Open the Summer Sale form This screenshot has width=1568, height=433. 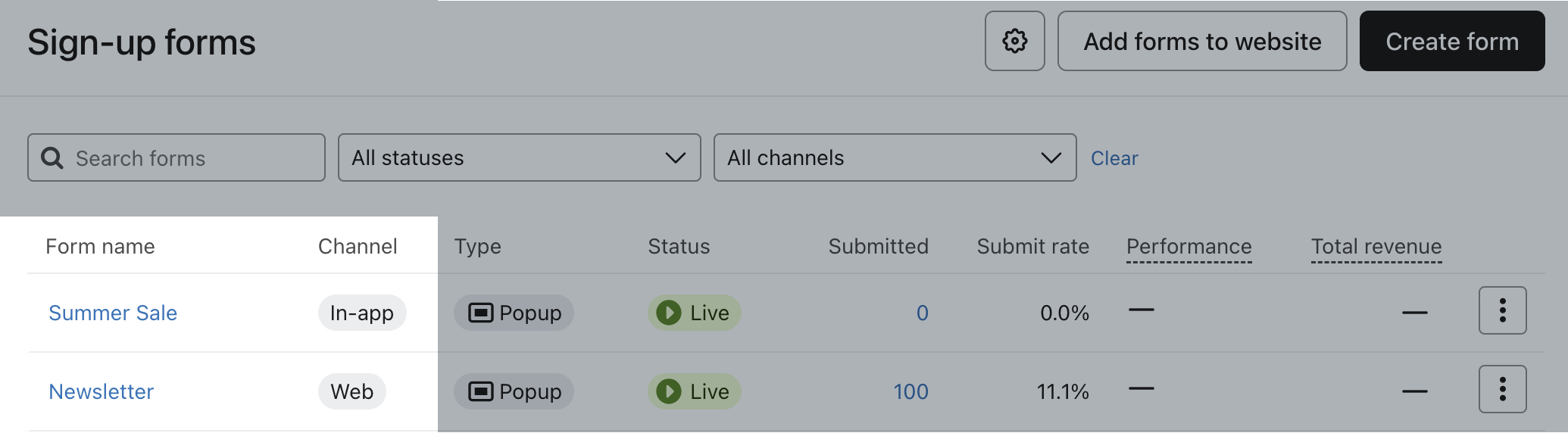[x=113, y=313]
